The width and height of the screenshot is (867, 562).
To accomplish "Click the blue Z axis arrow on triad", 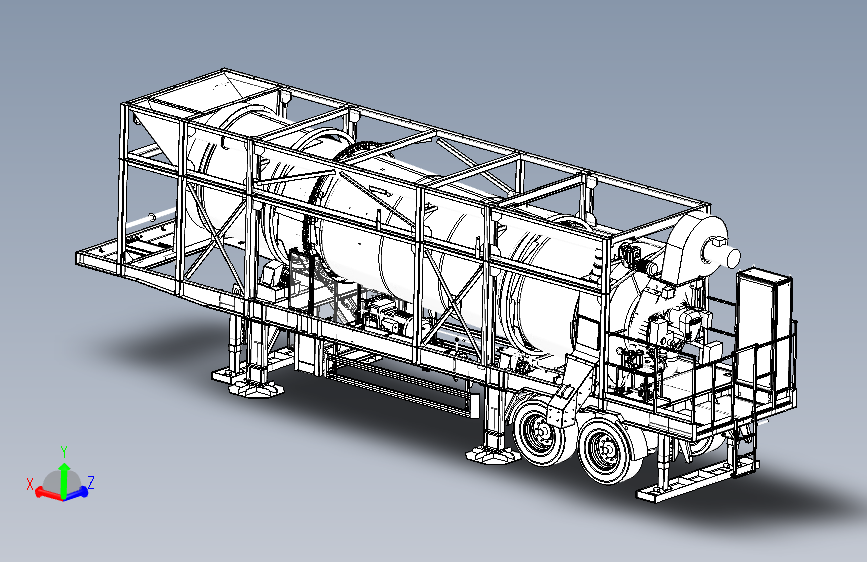I will (x=77, y=492).
